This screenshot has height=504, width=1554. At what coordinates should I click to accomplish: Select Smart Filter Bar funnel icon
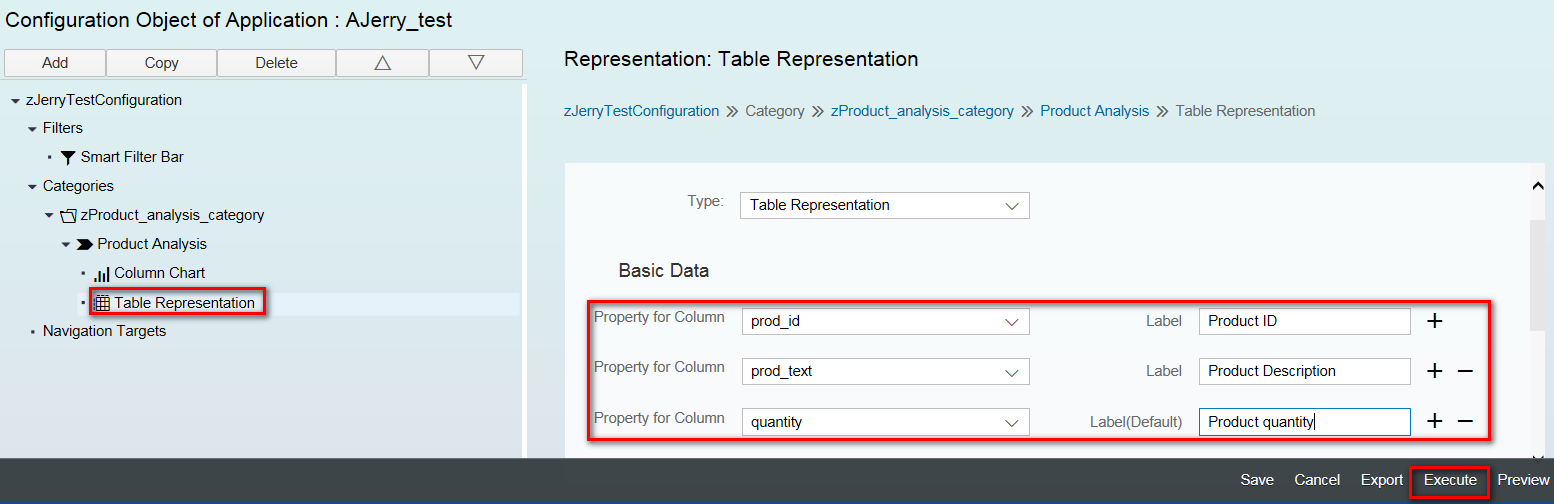coord(68,157)
